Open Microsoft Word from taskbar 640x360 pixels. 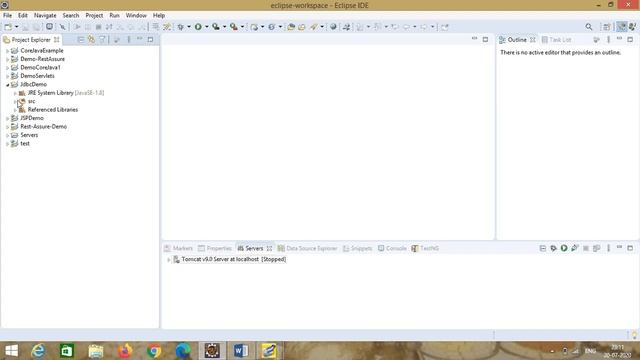click(x=241, y=351)
